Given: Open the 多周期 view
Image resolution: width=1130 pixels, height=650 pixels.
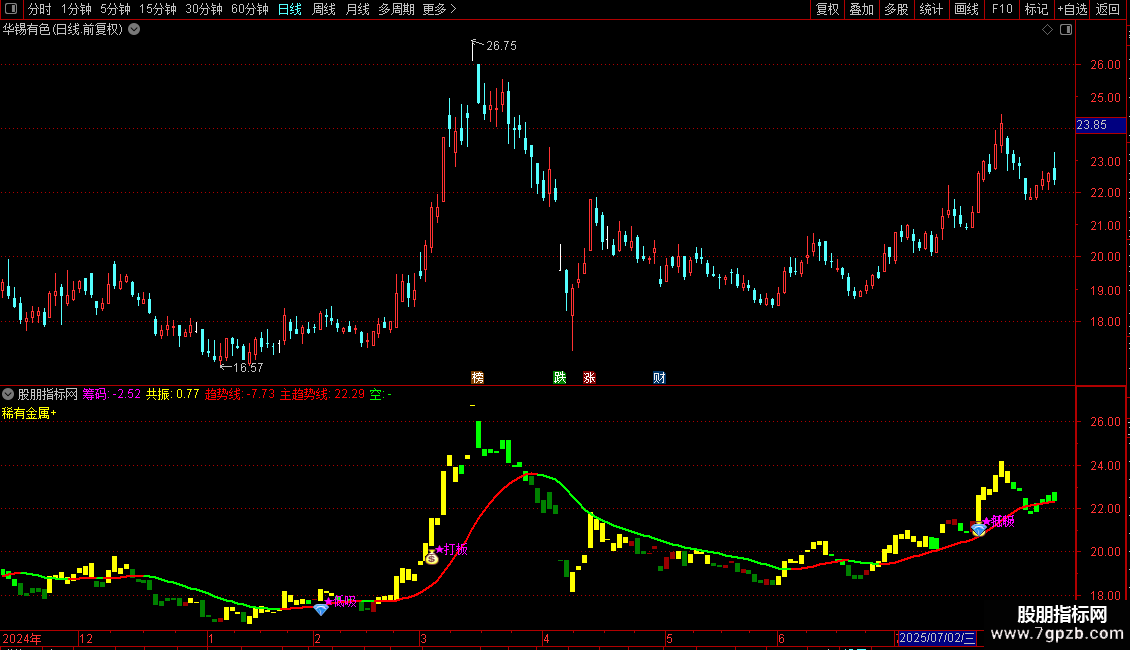Looking at the screenshot, I should tap(396, 9).
